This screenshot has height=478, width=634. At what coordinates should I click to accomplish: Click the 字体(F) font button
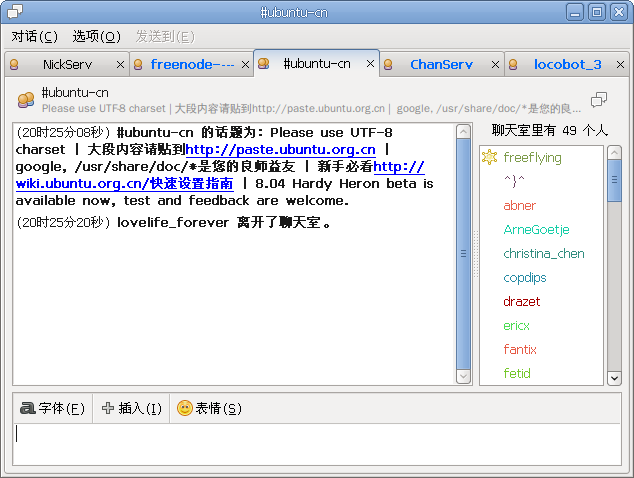[x=53, y=408]
